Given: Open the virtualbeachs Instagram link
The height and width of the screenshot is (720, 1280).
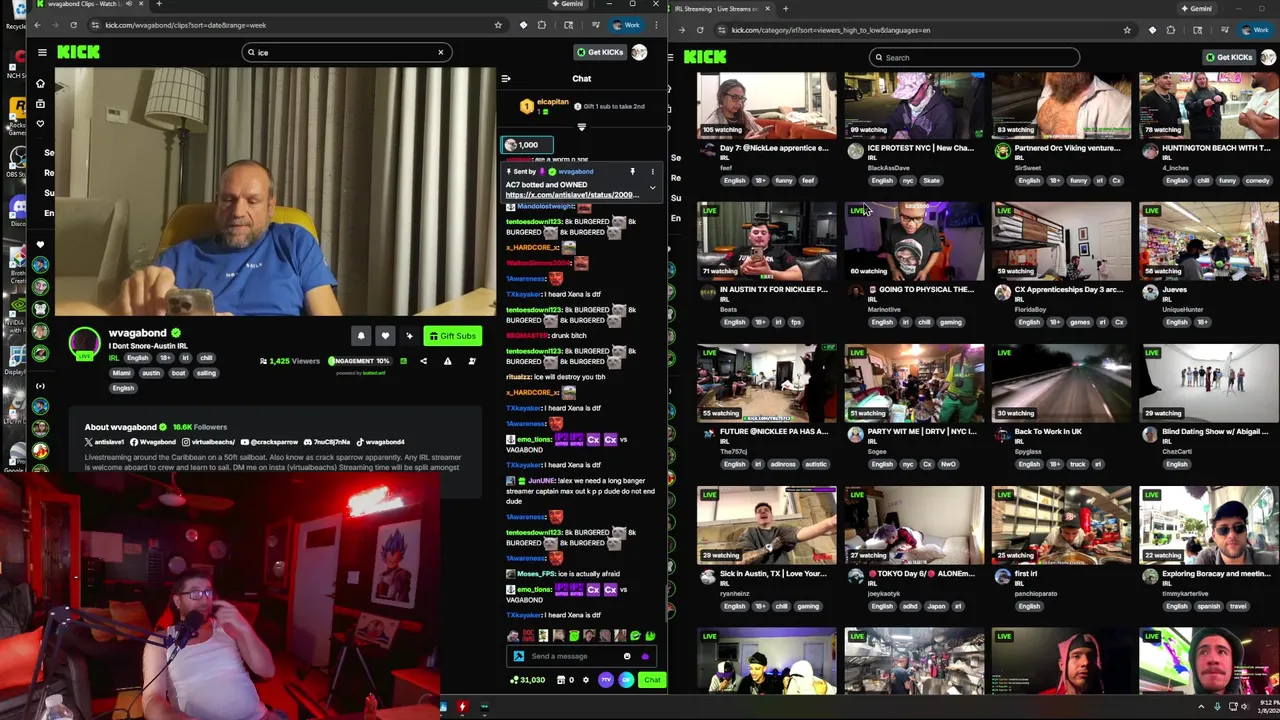Looking at the screenshot, I should [207, 442].
